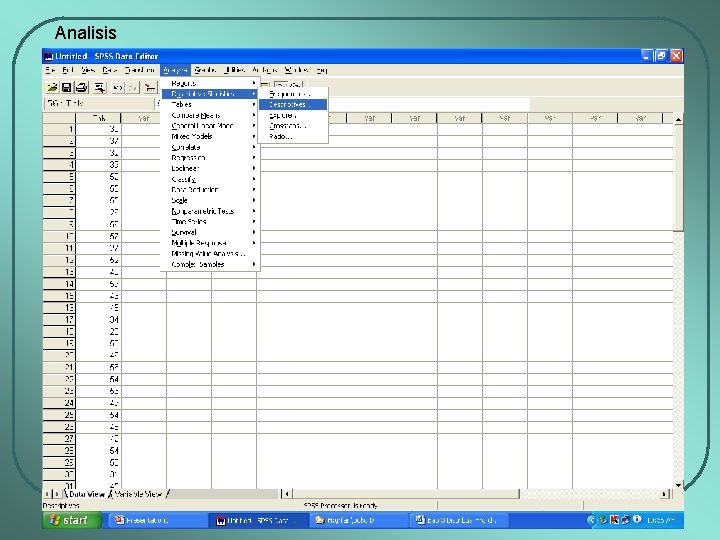Open the folder window taskbar button

click(359, 520)
